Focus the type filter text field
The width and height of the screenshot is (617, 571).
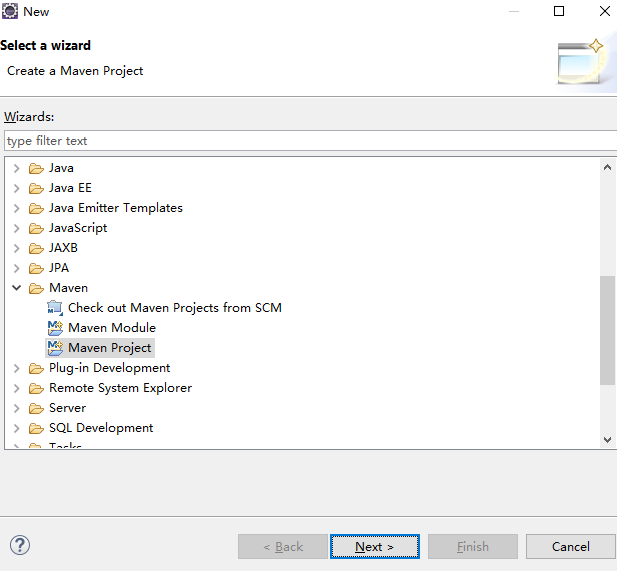310,141
